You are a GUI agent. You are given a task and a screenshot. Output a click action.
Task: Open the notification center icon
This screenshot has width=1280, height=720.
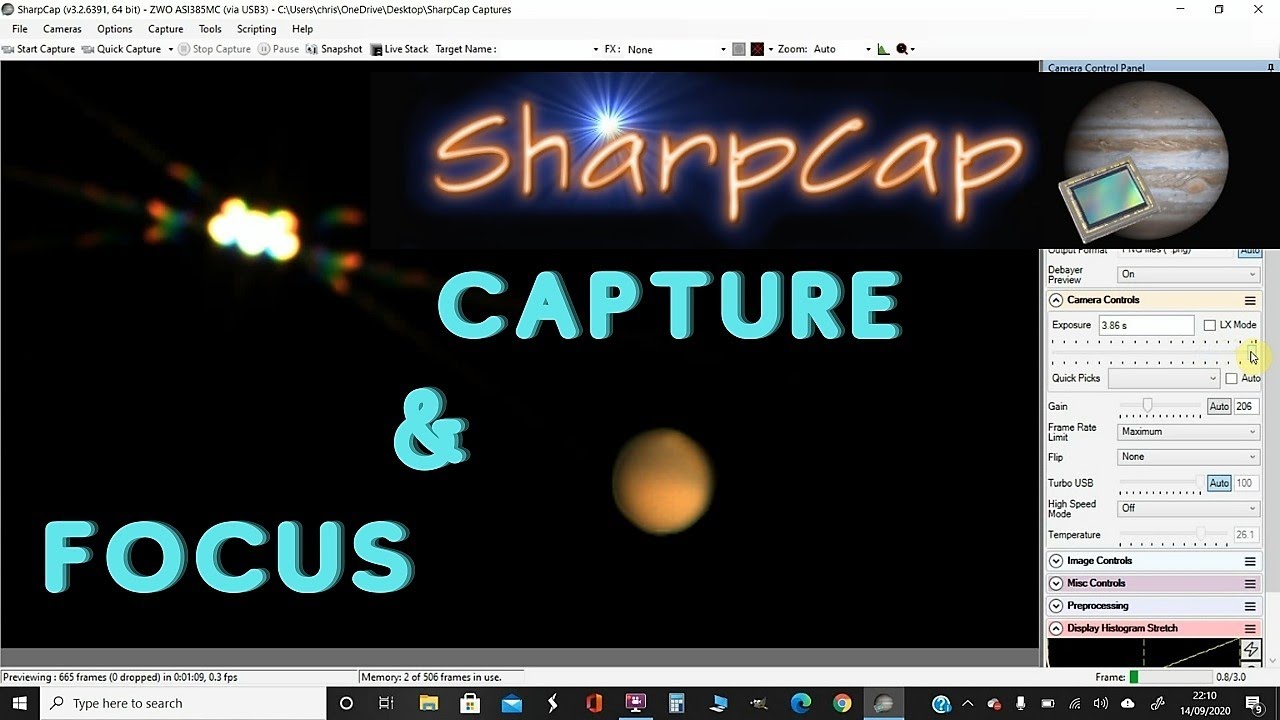[x=1253, y=703]
